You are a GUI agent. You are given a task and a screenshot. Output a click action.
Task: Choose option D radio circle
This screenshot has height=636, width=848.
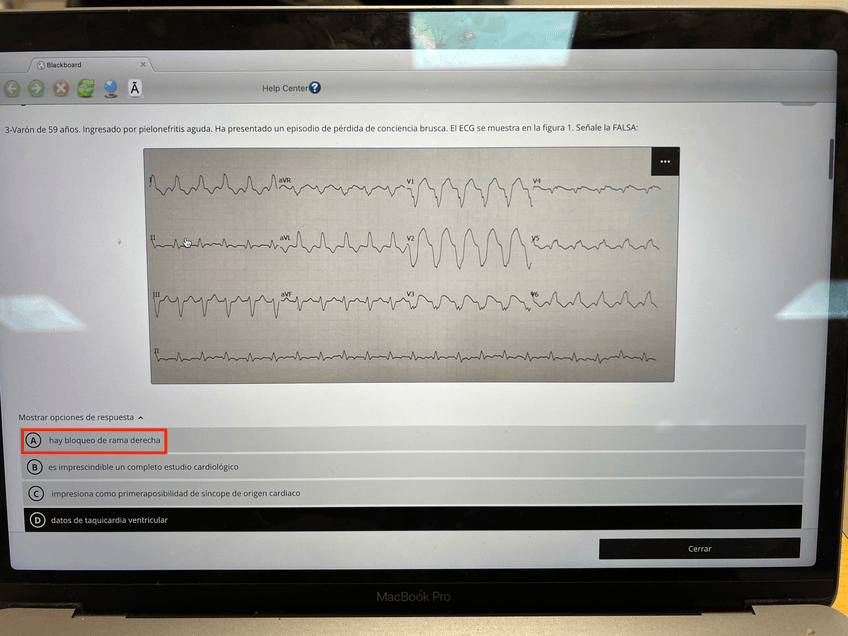[37, 520]
